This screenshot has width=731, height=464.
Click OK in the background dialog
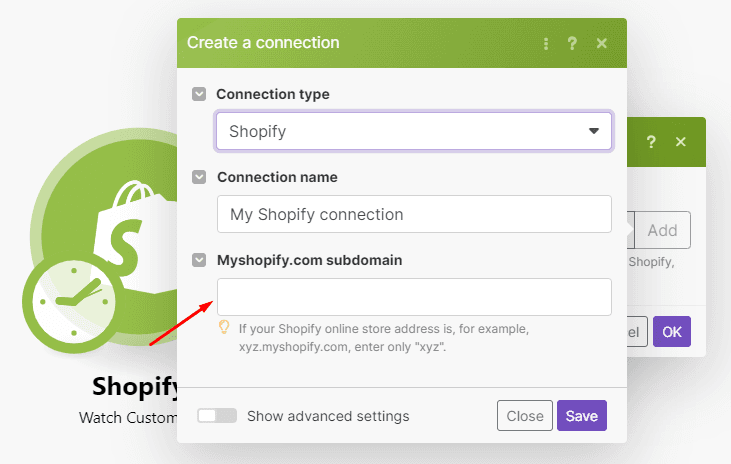click(x=672, y=332)
